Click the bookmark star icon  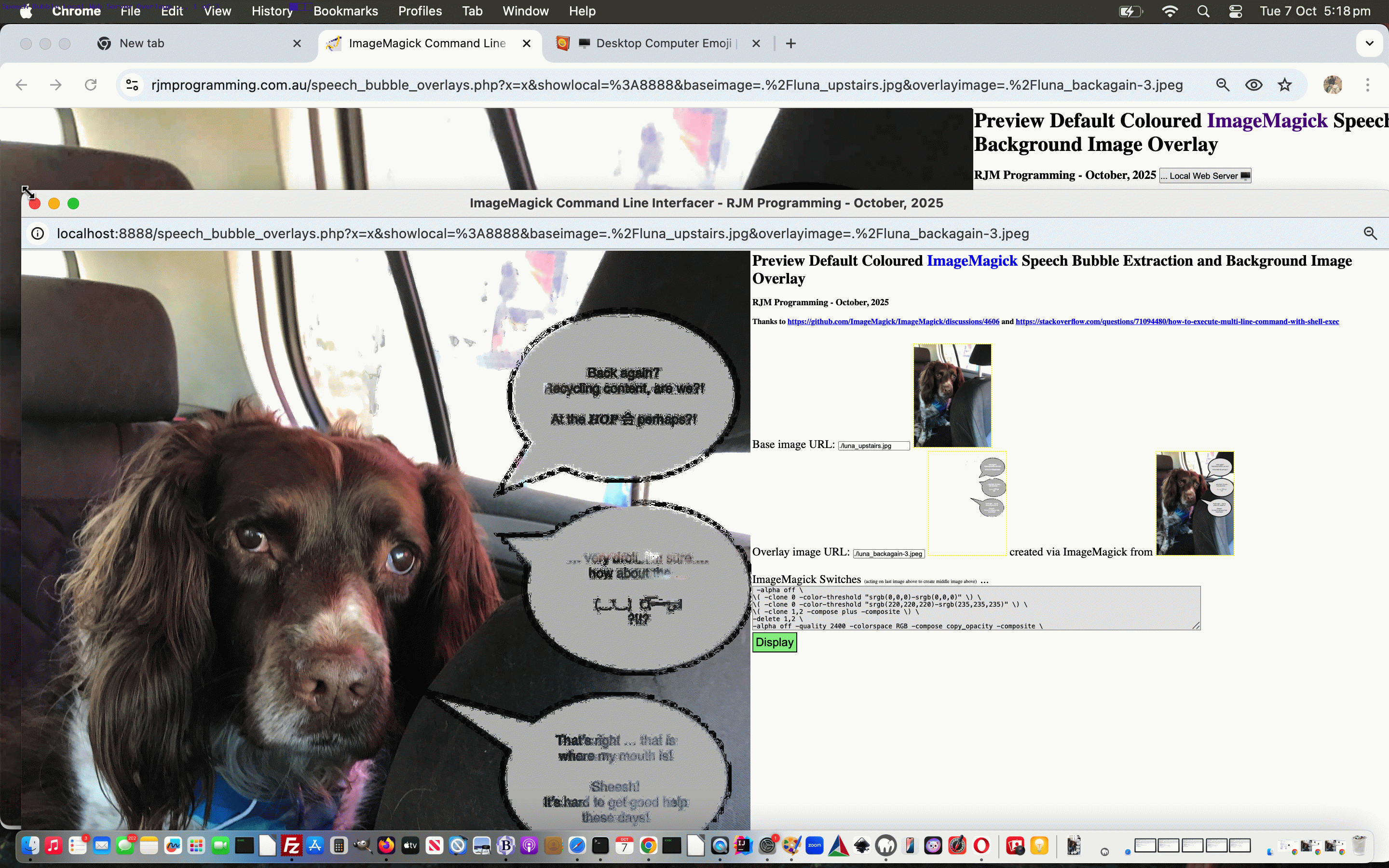point(1284,85)
